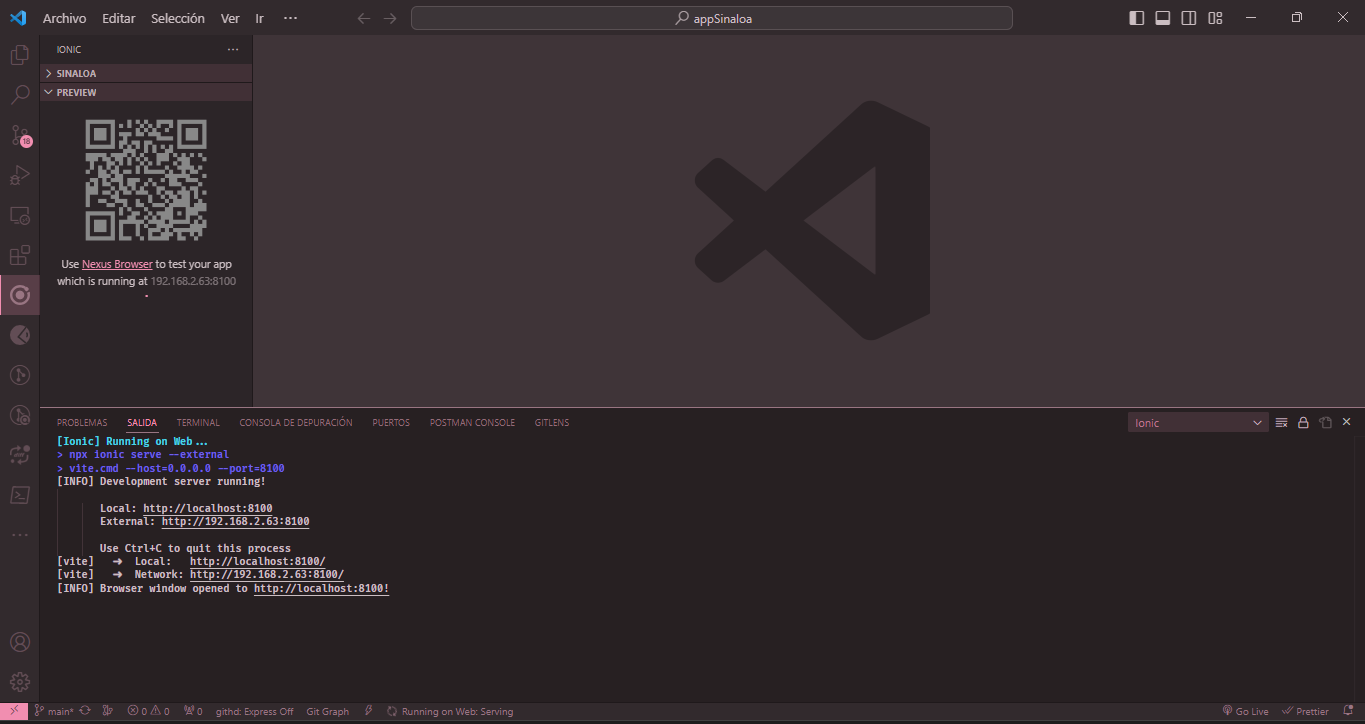1365x724 pixels.
Task: Switch to CONSOLA DE DEPURACIÓN tab
Action: tap(296, 423)
